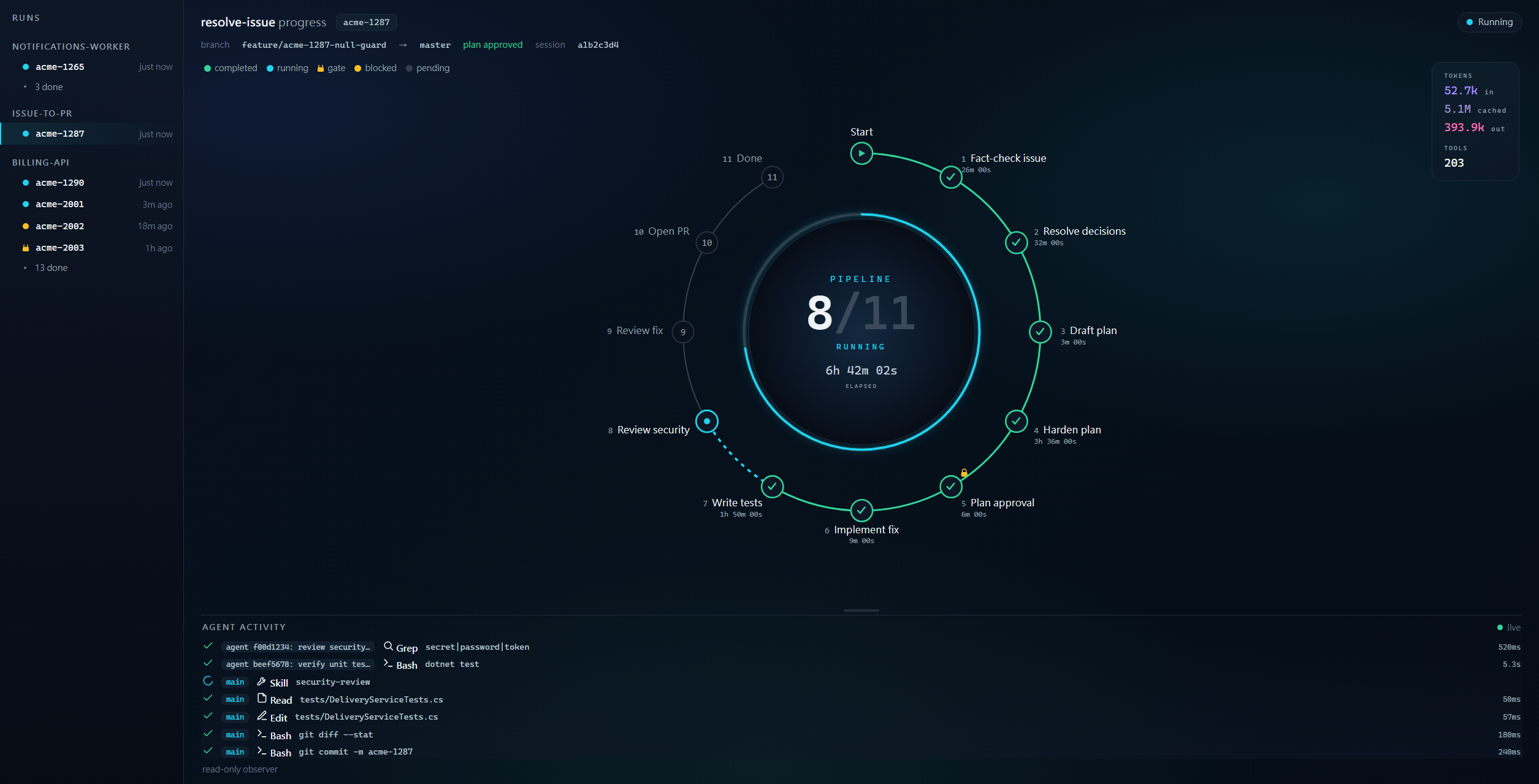Click the 'pending' legend item
The width and height of the screenshot is (1539, 784).
(428, 68)
